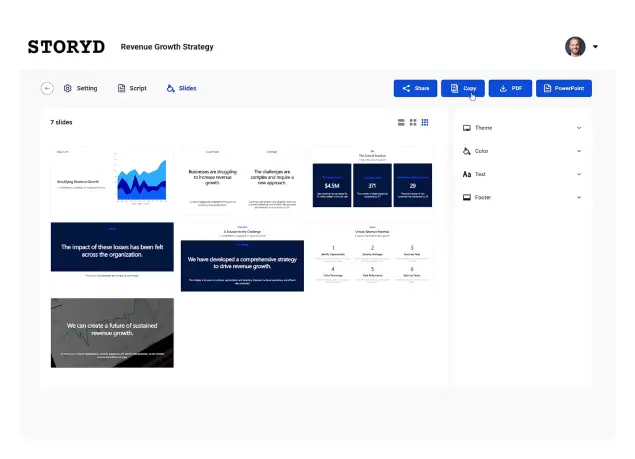Select the three-column grid view icon
The width and height of the screenshot is (635, 459).
point(425,122)
